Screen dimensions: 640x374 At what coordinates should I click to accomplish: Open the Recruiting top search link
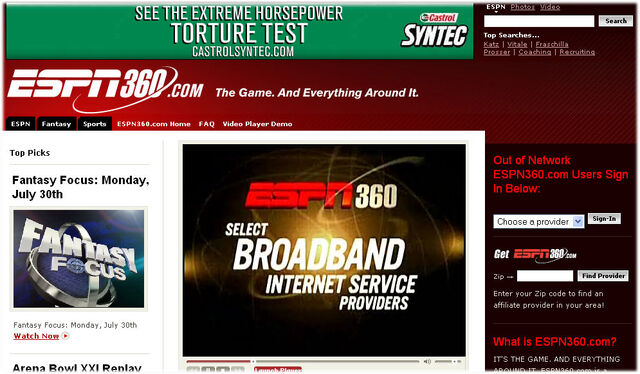coord(577,52)
